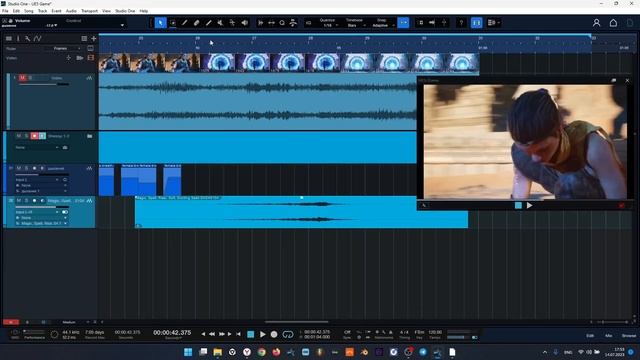Select the Split tool
This screenshot has height=360, width=640.
(184, 23)
